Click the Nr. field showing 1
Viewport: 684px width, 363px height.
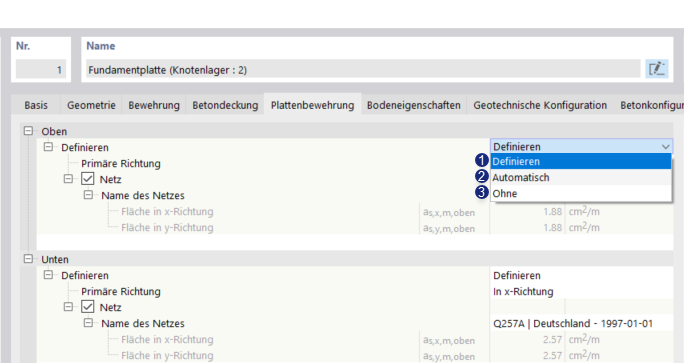[x=41, y=70]
